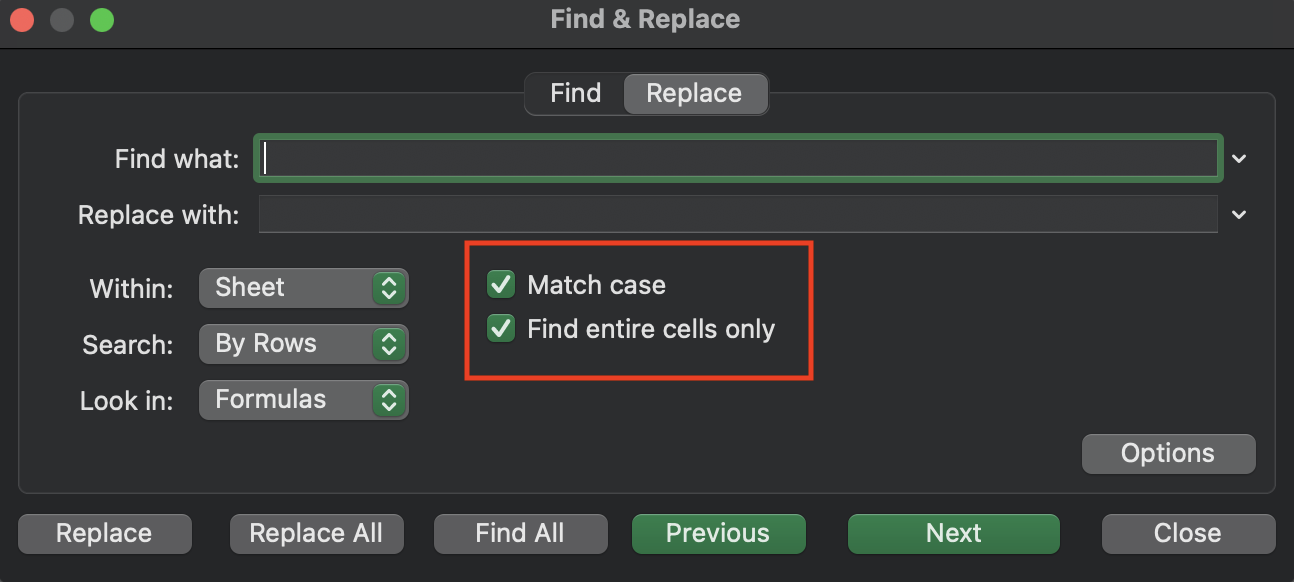
Task: Expand the Find what history chevron
Action: (1239, 158)
